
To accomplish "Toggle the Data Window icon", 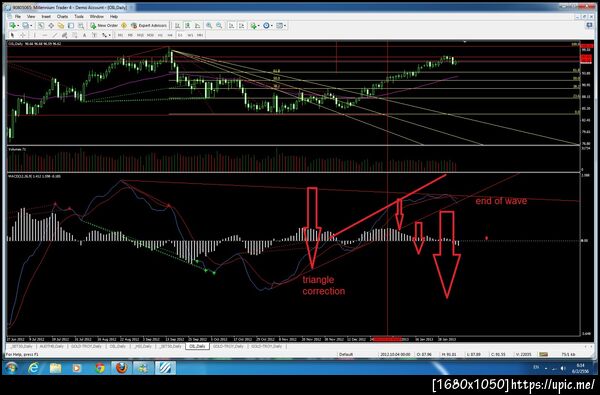I will 51,26.
